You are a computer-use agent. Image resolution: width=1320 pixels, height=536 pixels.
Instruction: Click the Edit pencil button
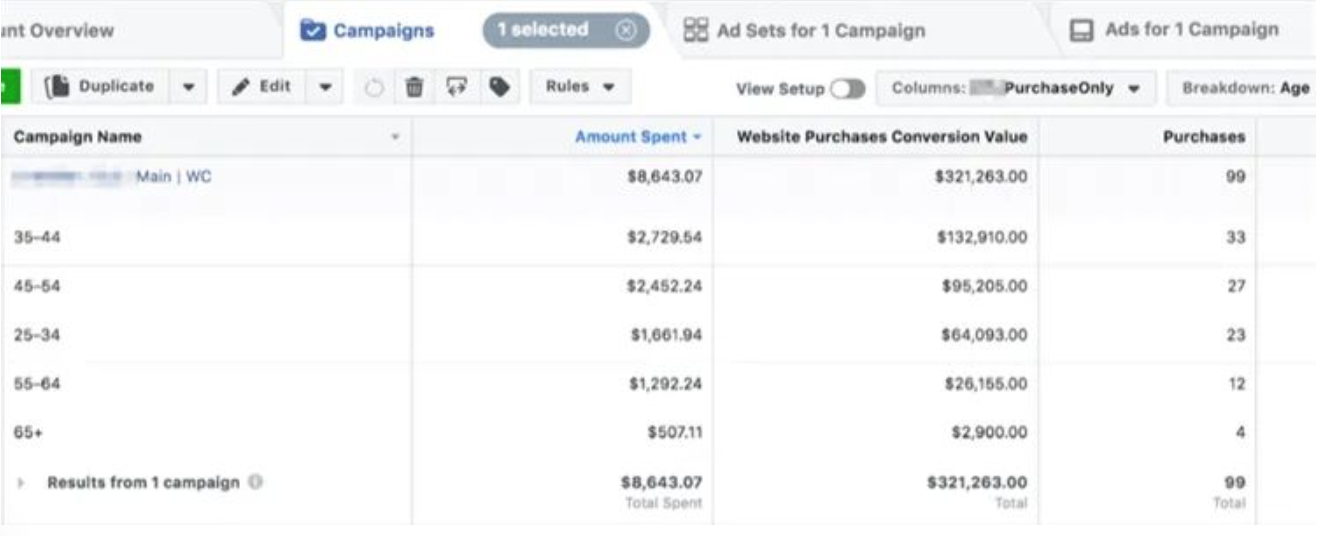(262, 87)
